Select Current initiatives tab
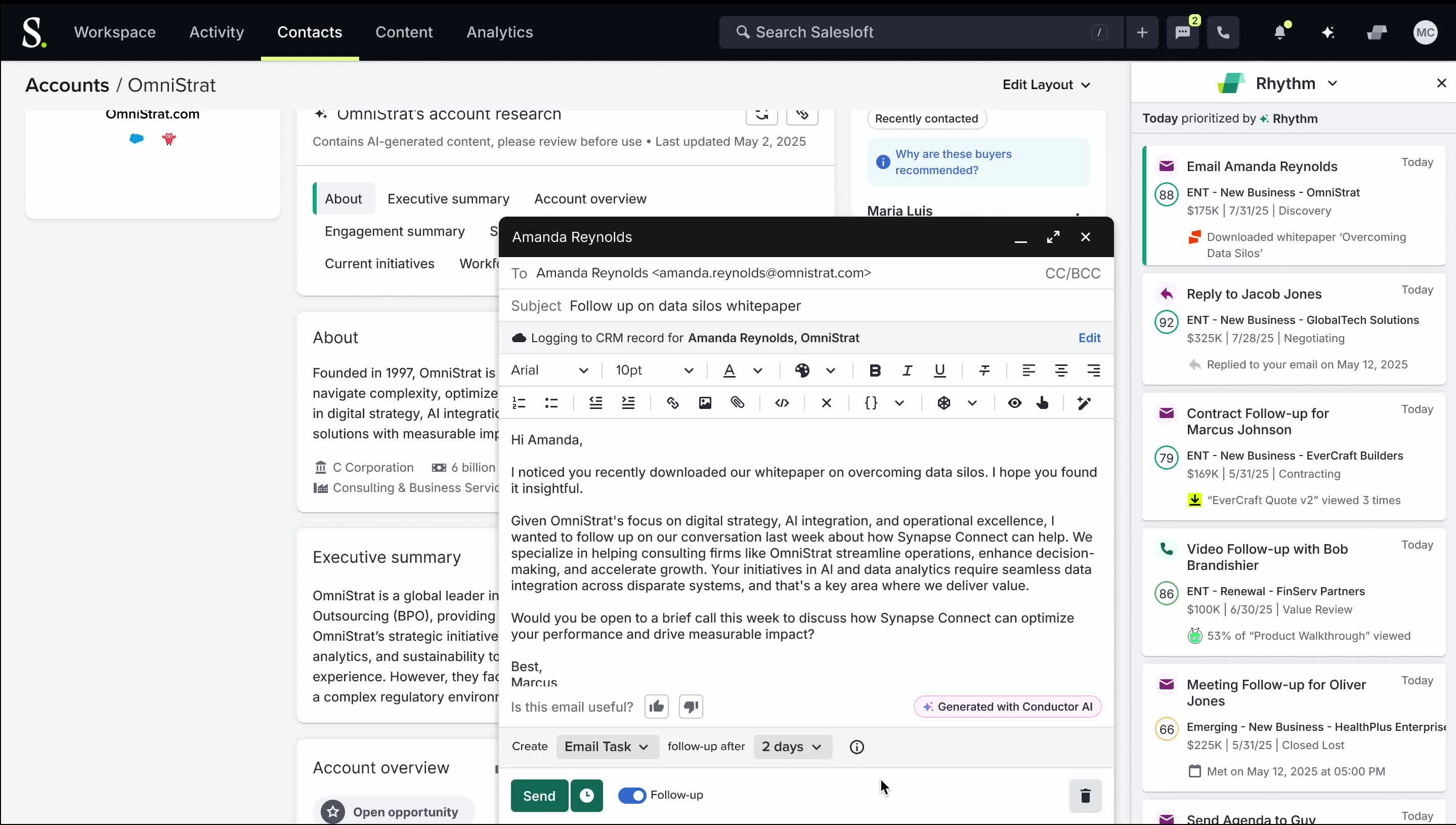Viewport: 1456px width, 825px height. click(379, 264)
